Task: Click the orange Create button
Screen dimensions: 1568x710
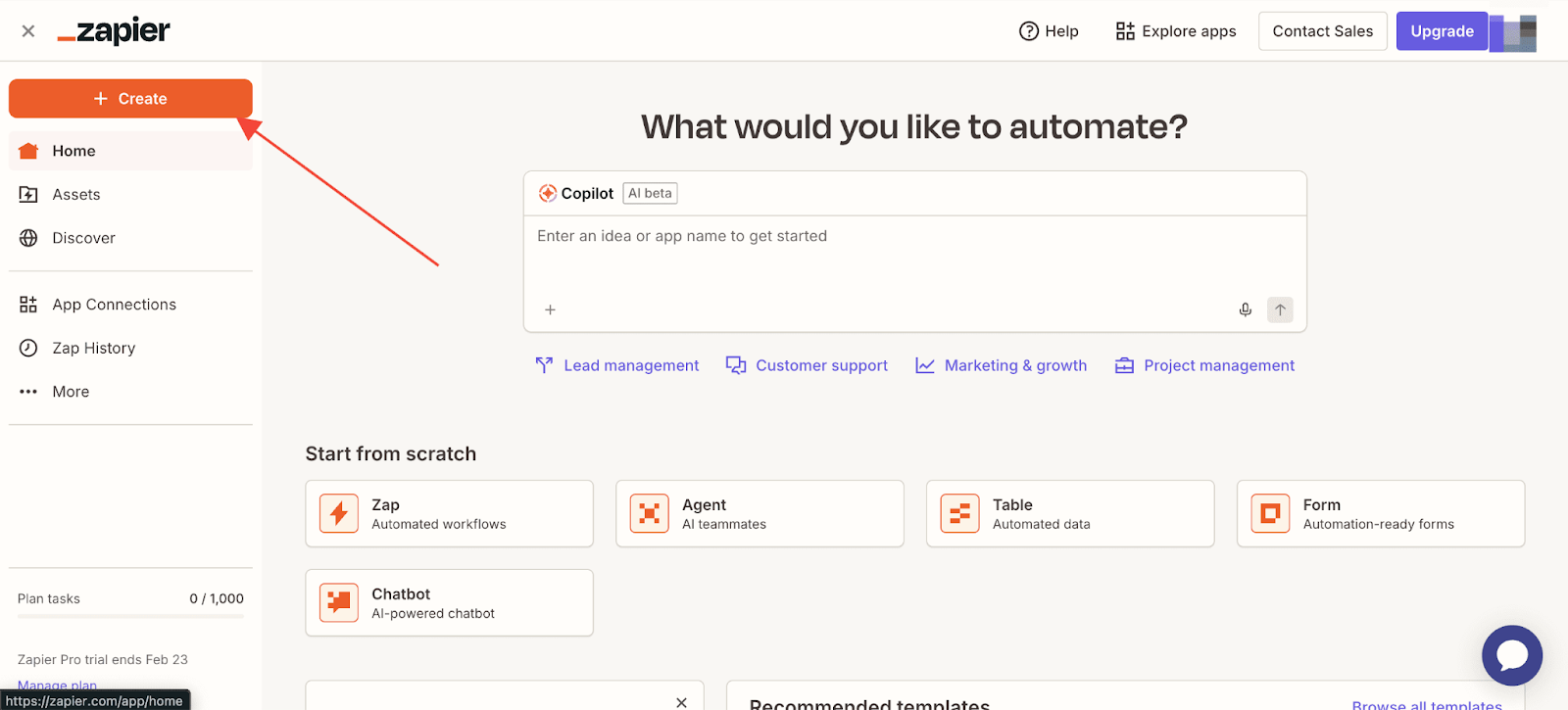Action: pos(130,99)
